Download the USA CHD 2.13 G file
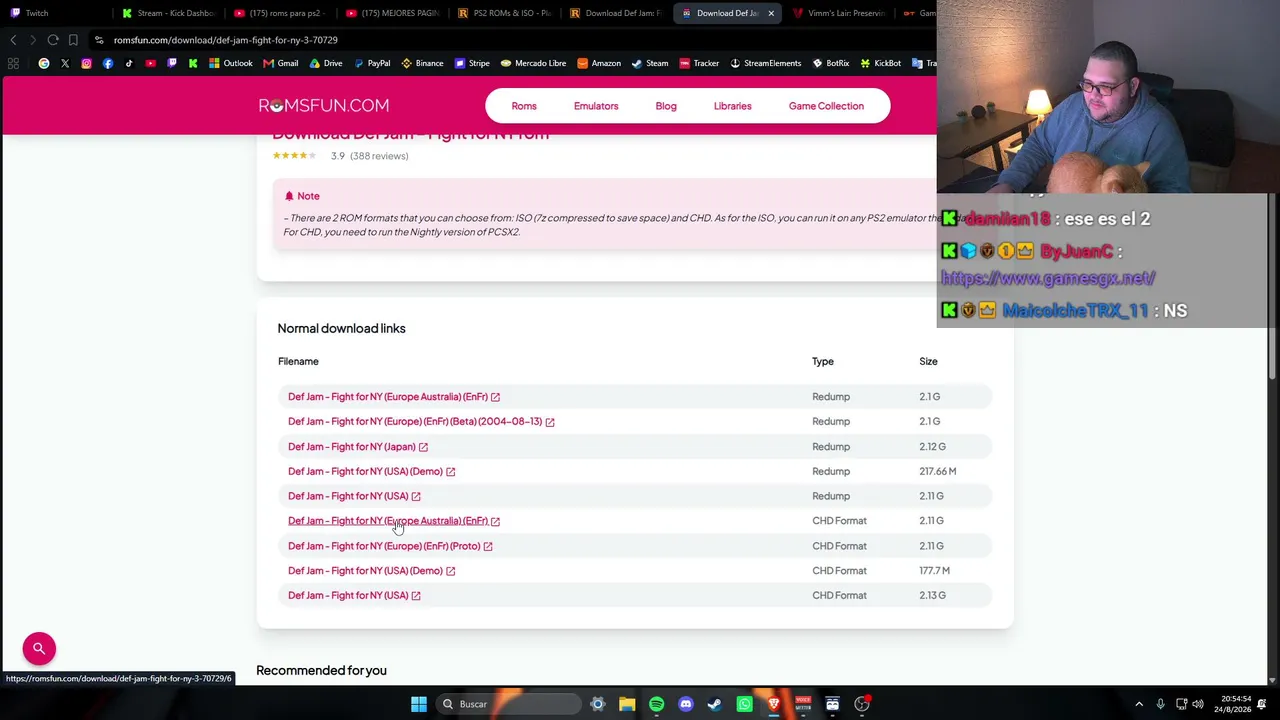 click(x=354, y=595)
